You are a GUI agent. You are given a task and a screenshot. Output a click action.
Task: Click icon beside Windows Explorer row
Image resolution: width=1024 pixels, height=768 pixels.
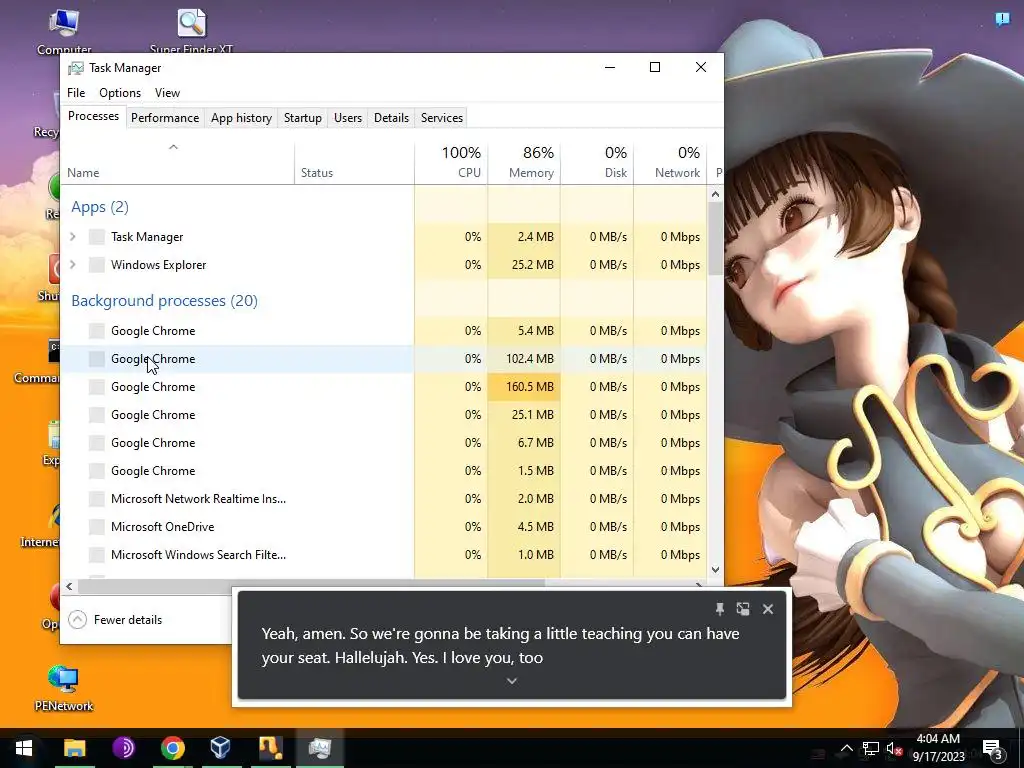(x=97, y=264)
